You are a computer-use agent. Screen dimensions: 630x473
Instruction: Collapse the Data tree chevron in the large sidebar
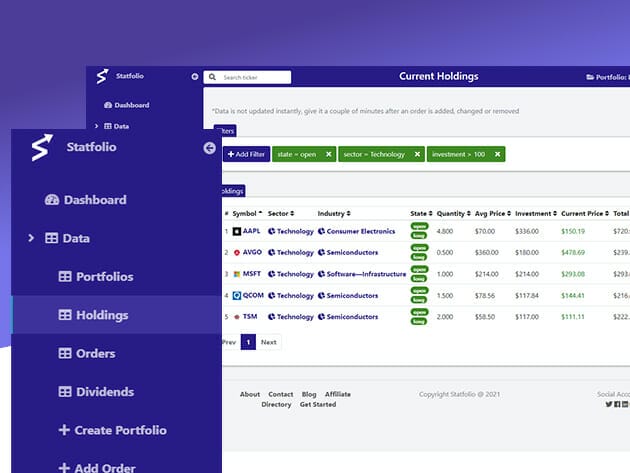(31, 238)
